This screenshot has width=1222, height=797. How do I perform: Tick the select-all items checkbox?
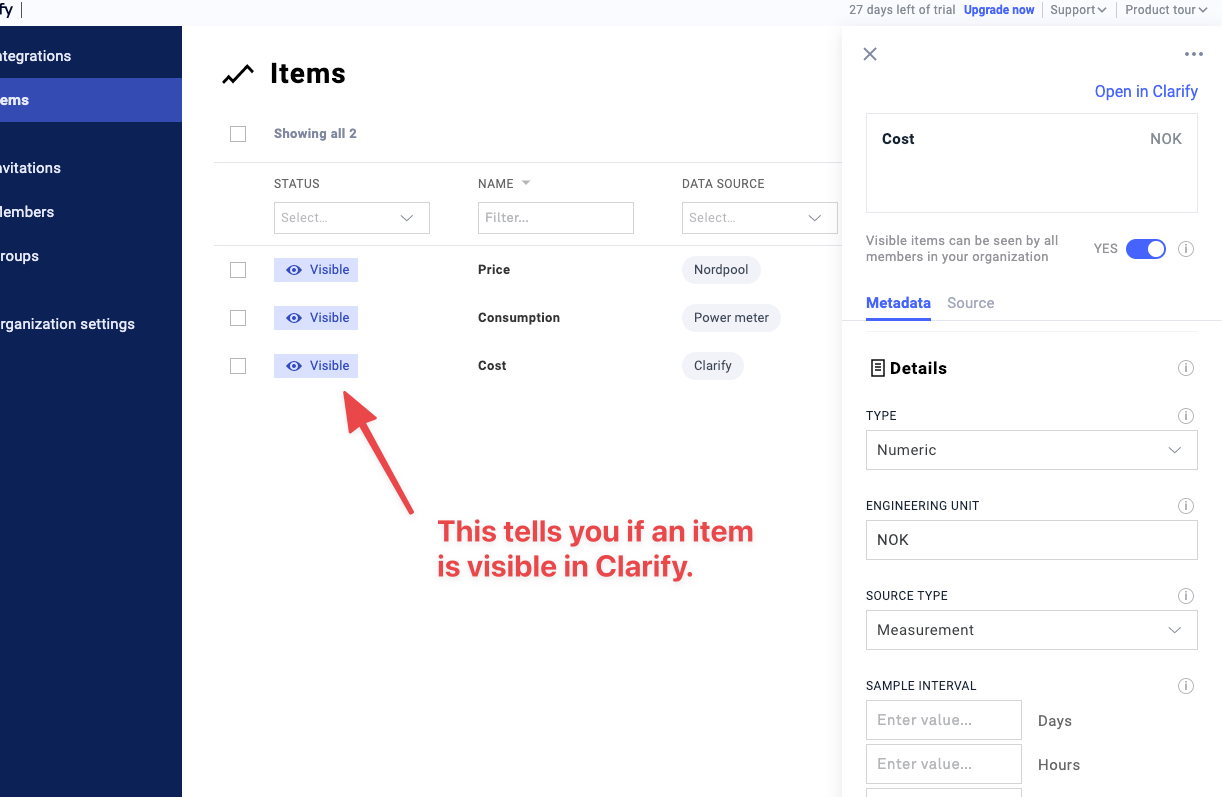click(x=238, y=134)
